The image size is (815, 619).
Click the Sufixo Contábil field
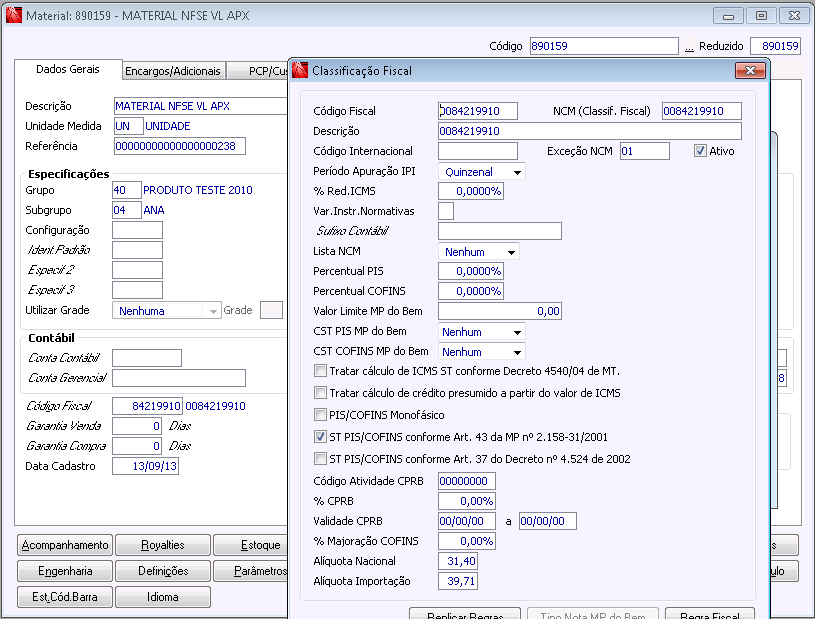[500, 231]
